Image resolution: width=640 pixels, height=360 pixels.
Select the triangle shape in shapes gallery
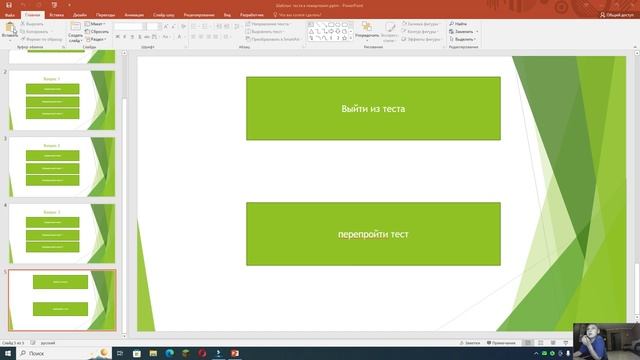tap(311, 31)
